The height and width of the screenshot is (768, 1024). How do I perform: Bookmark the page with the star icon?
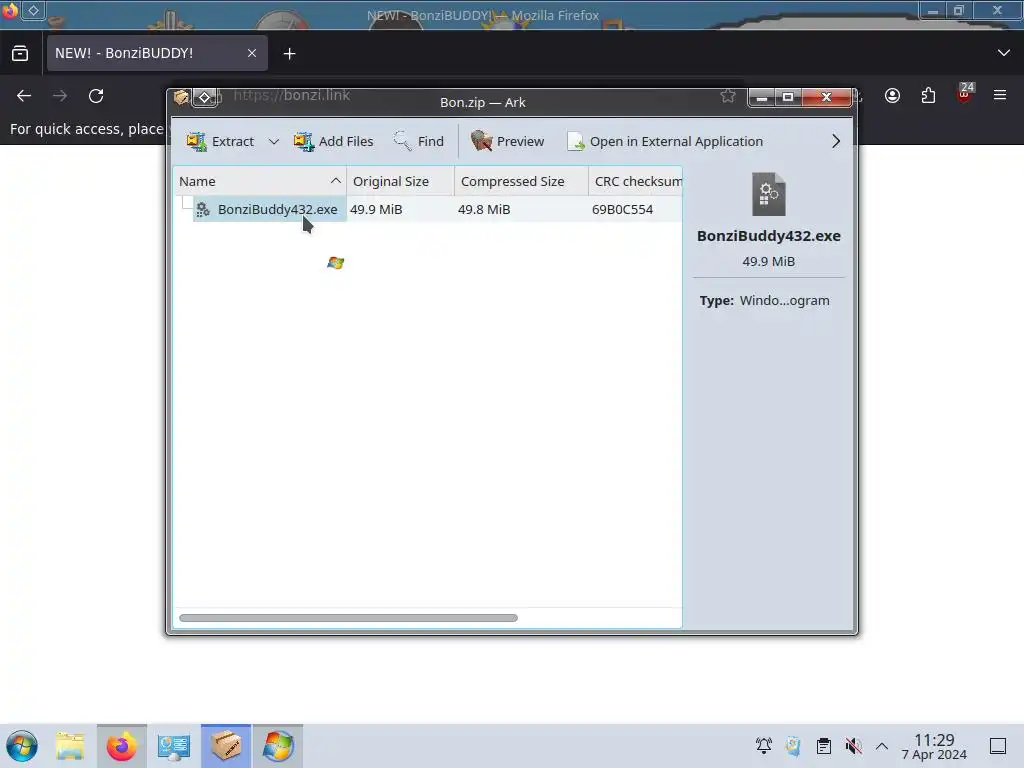(x=728, y=97)
